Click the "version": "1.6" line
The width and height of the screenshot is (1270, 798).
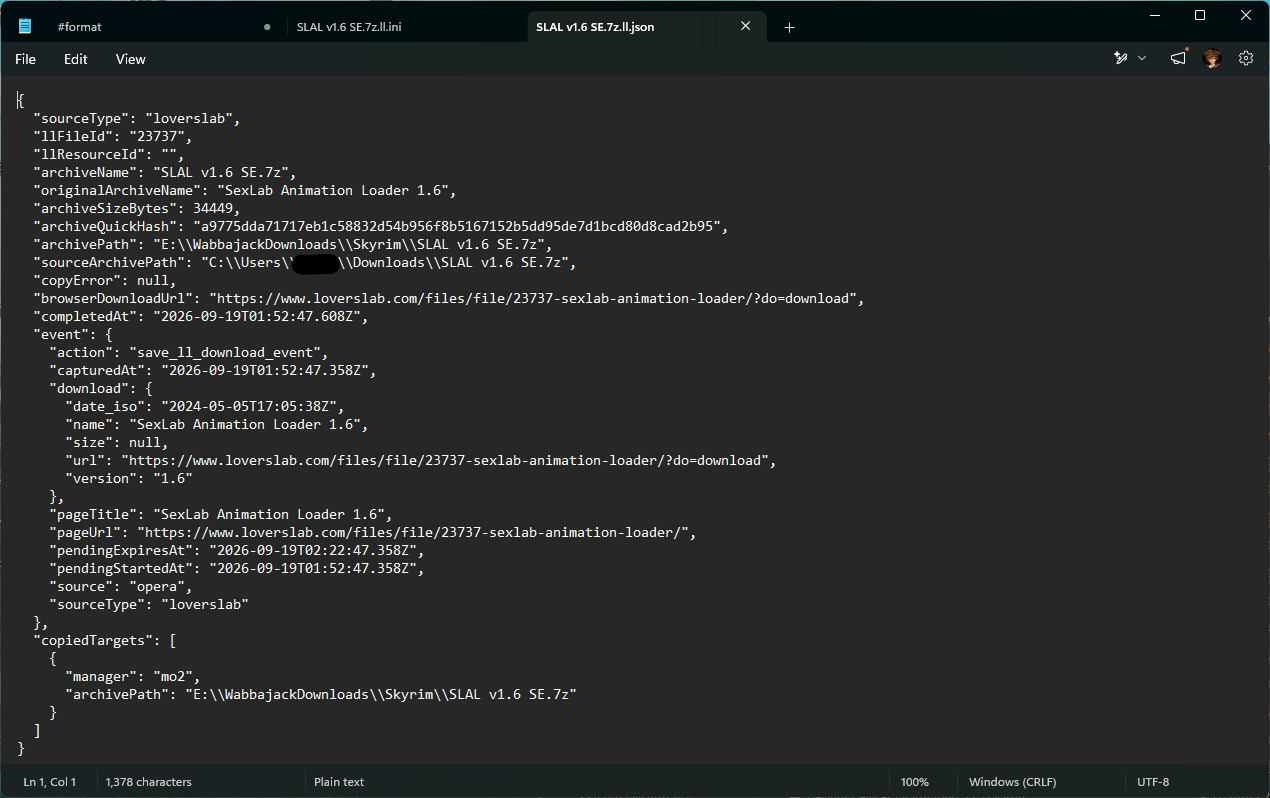129,478
